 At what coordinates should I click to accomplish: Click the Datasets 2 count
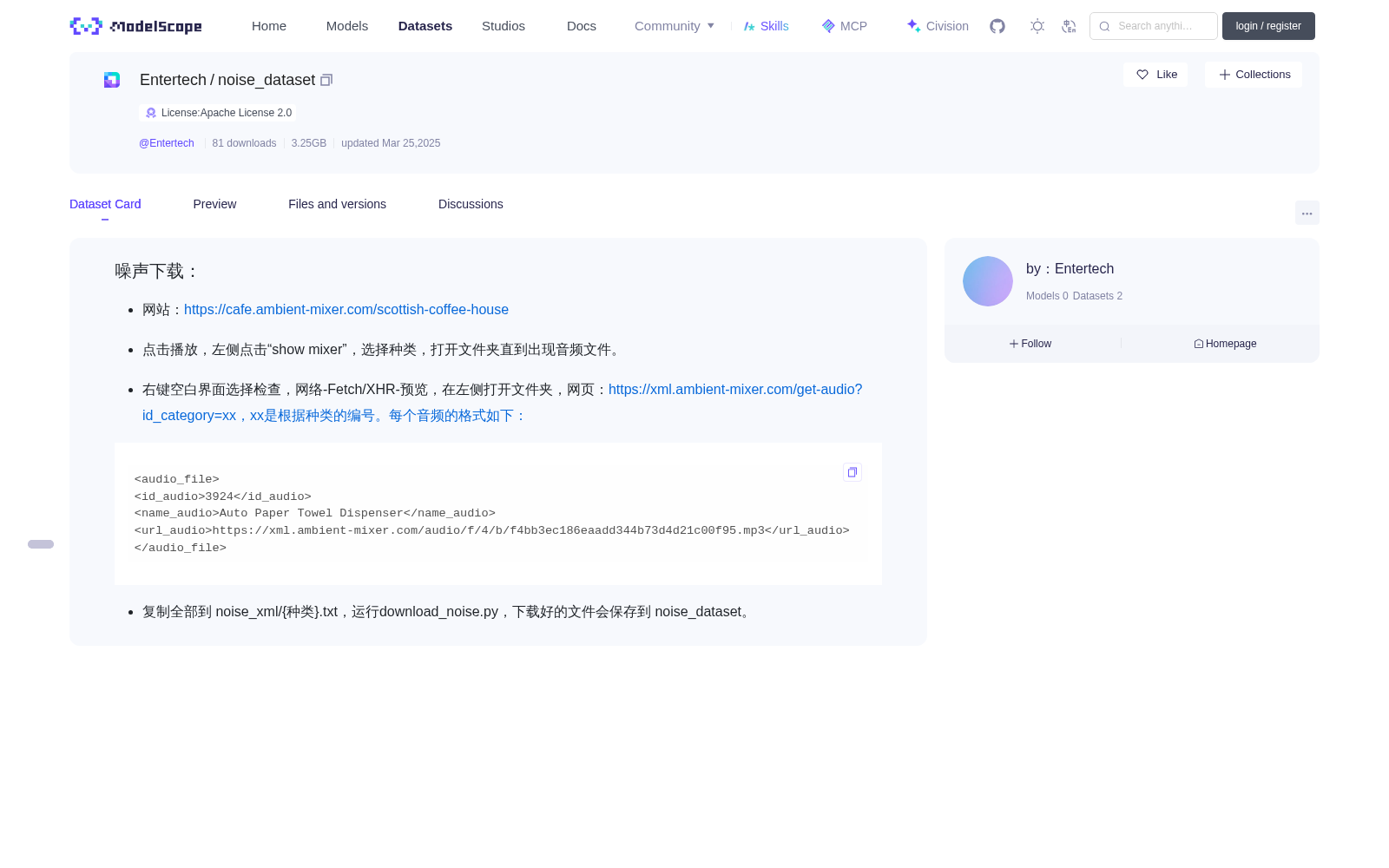coord(1097,296)
